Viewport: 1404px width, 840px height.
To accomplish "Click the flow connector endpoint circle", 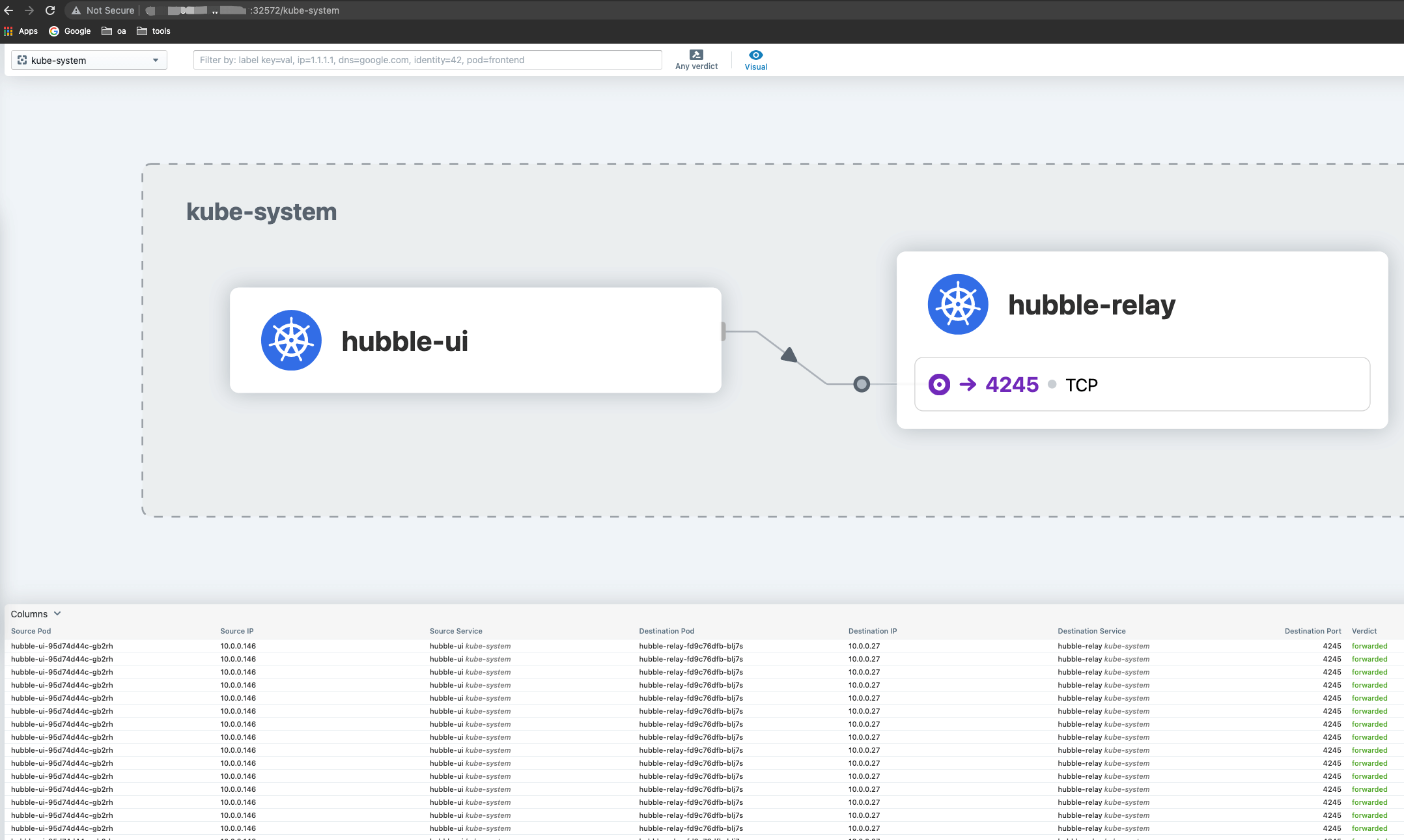I will pyautogui.click(x=862, y=384).
